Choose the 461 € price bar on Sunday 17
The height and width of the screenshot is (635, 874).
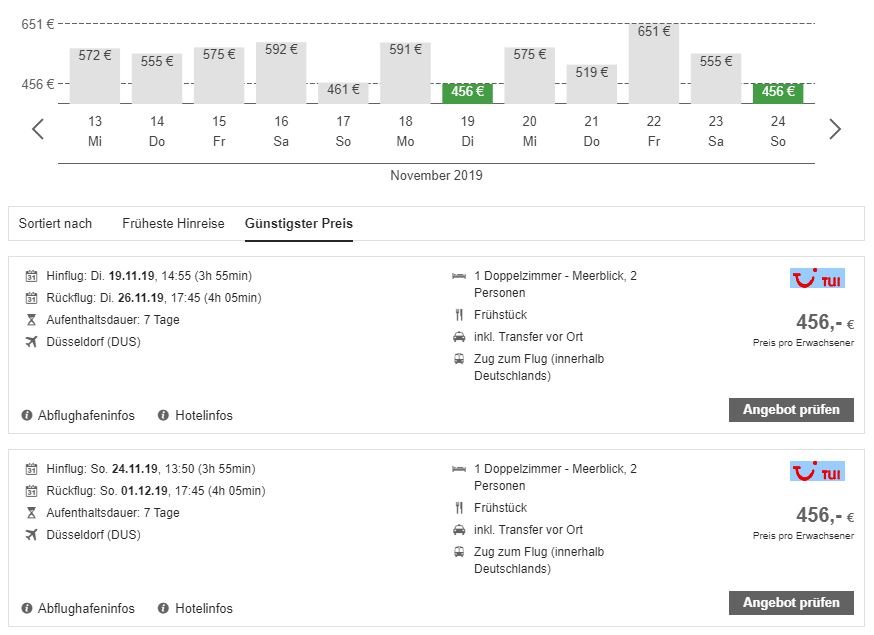(343, 91)
